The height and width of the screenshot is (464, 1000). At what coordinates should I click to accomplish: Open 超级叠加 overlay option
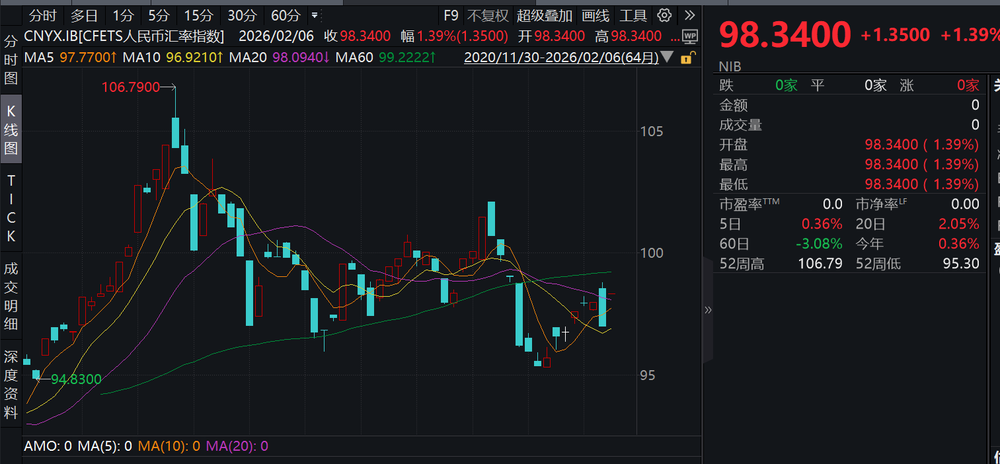pyautogui.click(x=545, y=15)
